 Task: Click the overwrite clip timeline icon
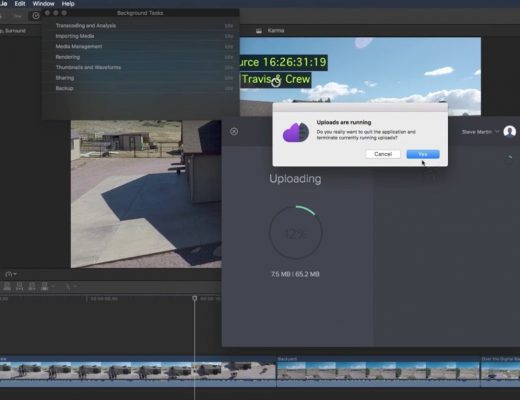point(44,286)
